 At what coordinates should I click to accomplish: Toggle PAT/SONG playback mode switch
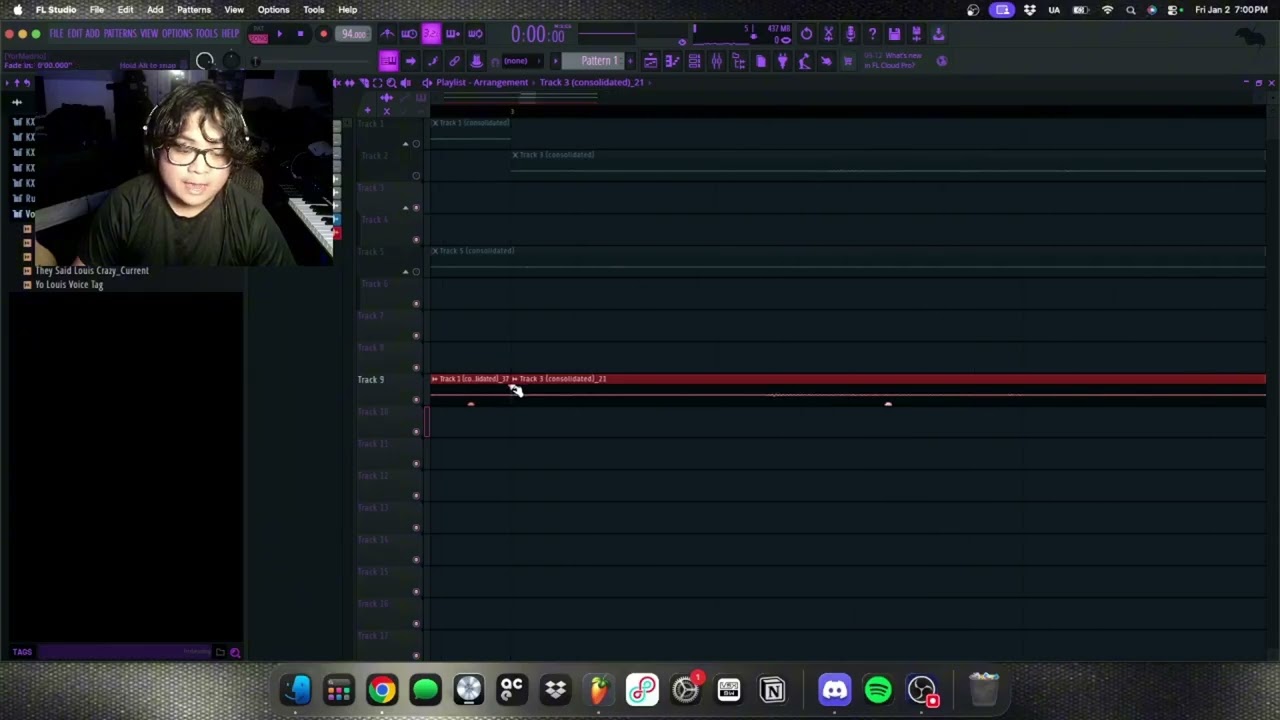pyautogui.click(x=258, y=34)
